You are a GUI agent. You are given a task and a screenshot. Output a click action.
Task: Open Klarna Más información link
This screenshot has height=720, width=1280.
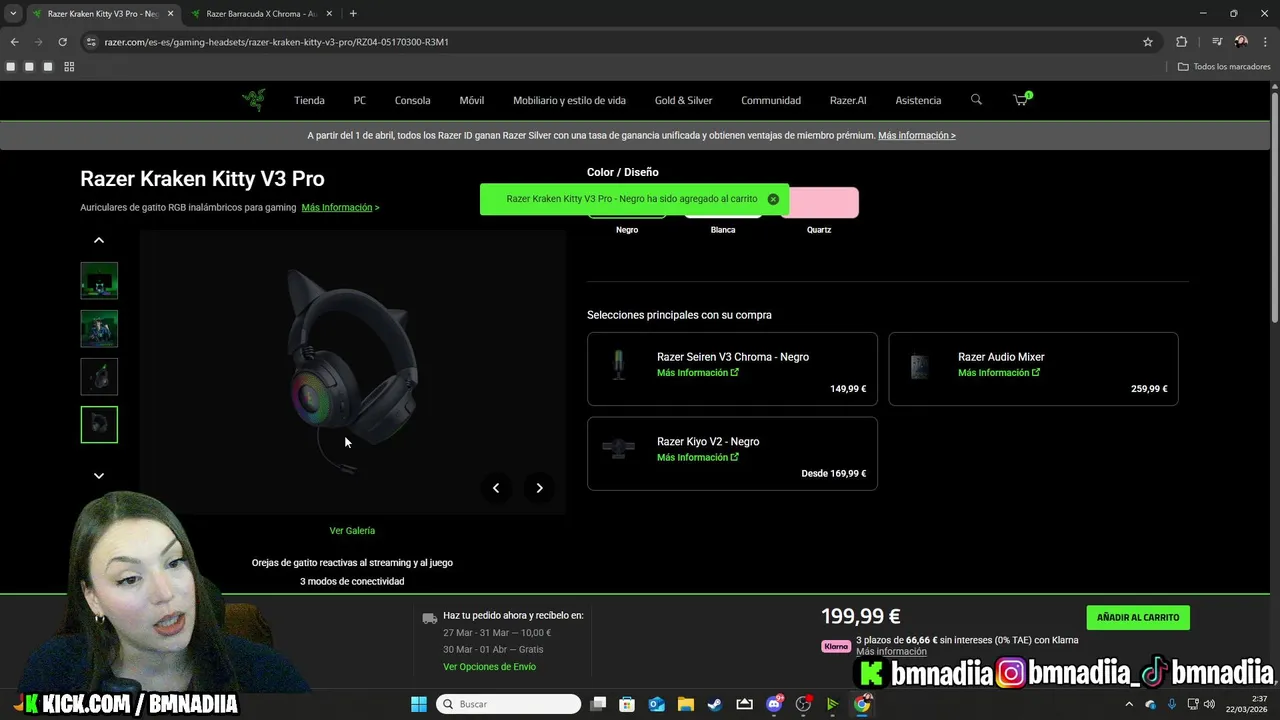pyautogui.click(x=891, y=652)
